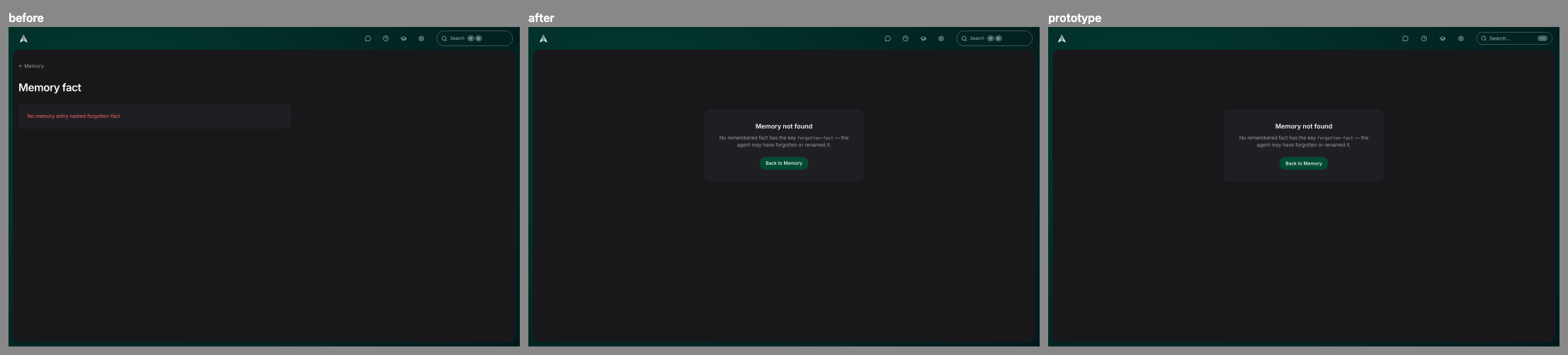Click the search magnifier icon in after panel

pyautogui.click(x=964, y=38)
